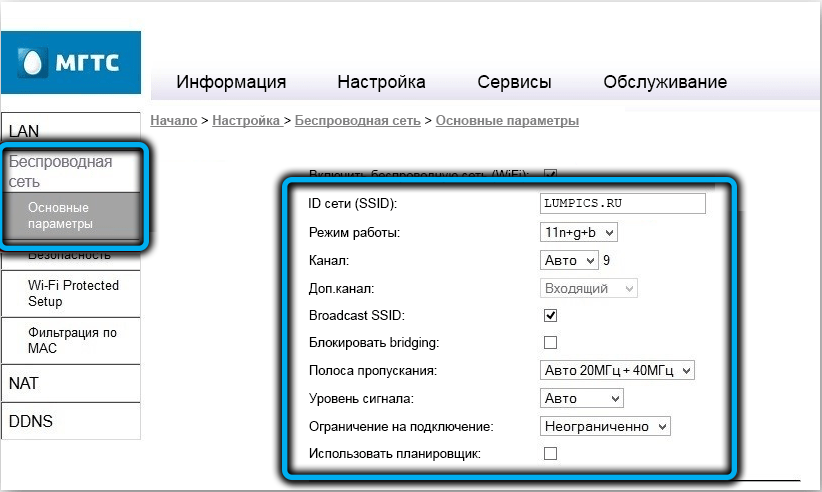This screenshot has width=822, height=492.
Task: Open the Канал dropdown
Action: pyautogui.click(x=568, y=260)
